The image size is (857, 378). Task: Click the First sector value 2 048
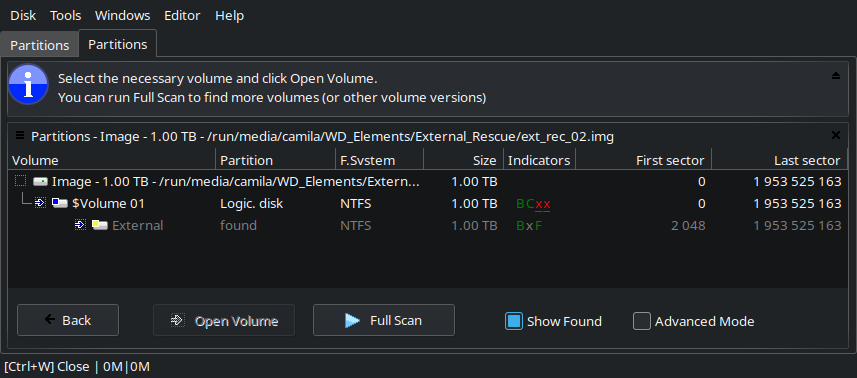[688, 226]
